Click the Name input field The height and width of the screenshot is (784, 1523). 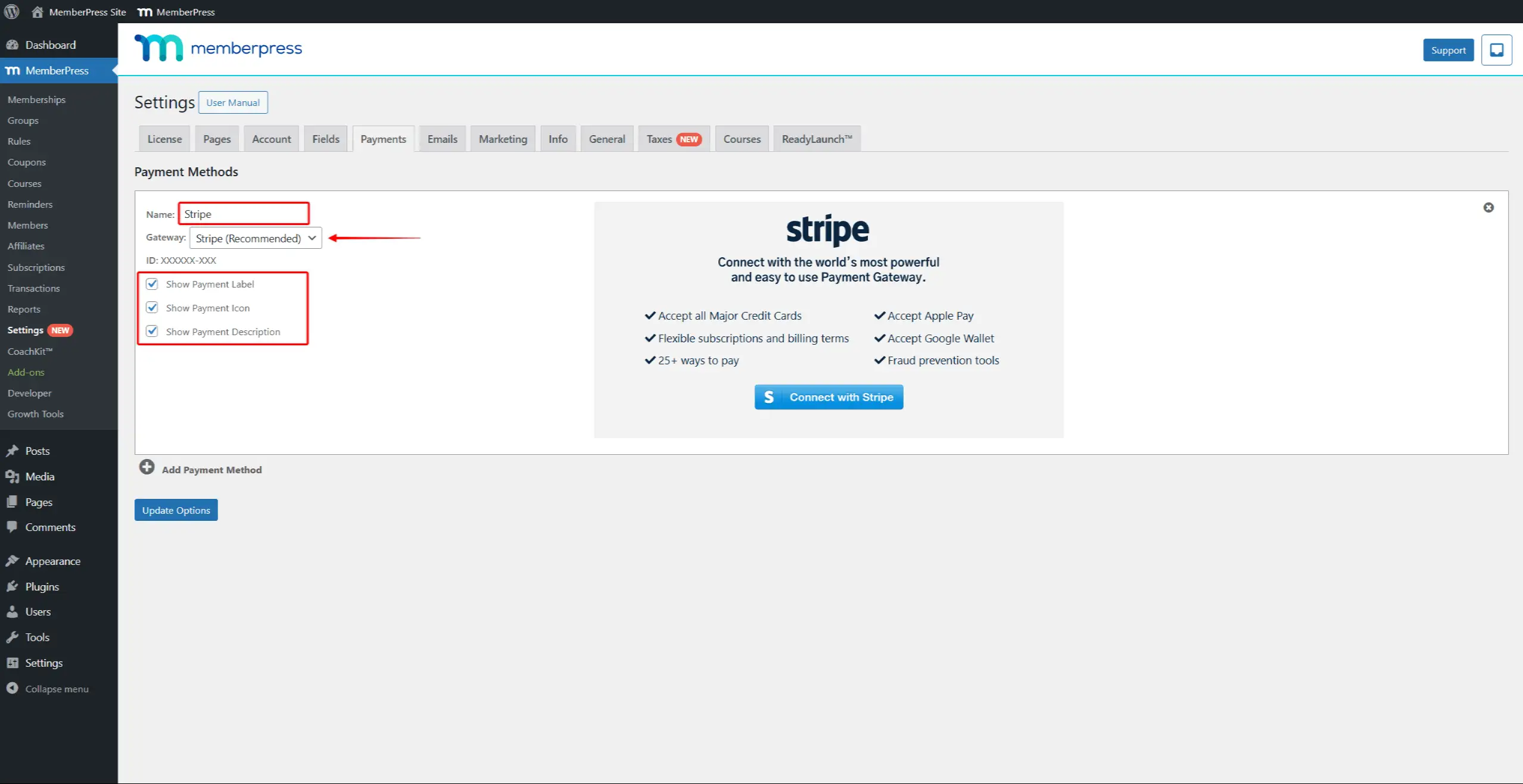(244, 214)
